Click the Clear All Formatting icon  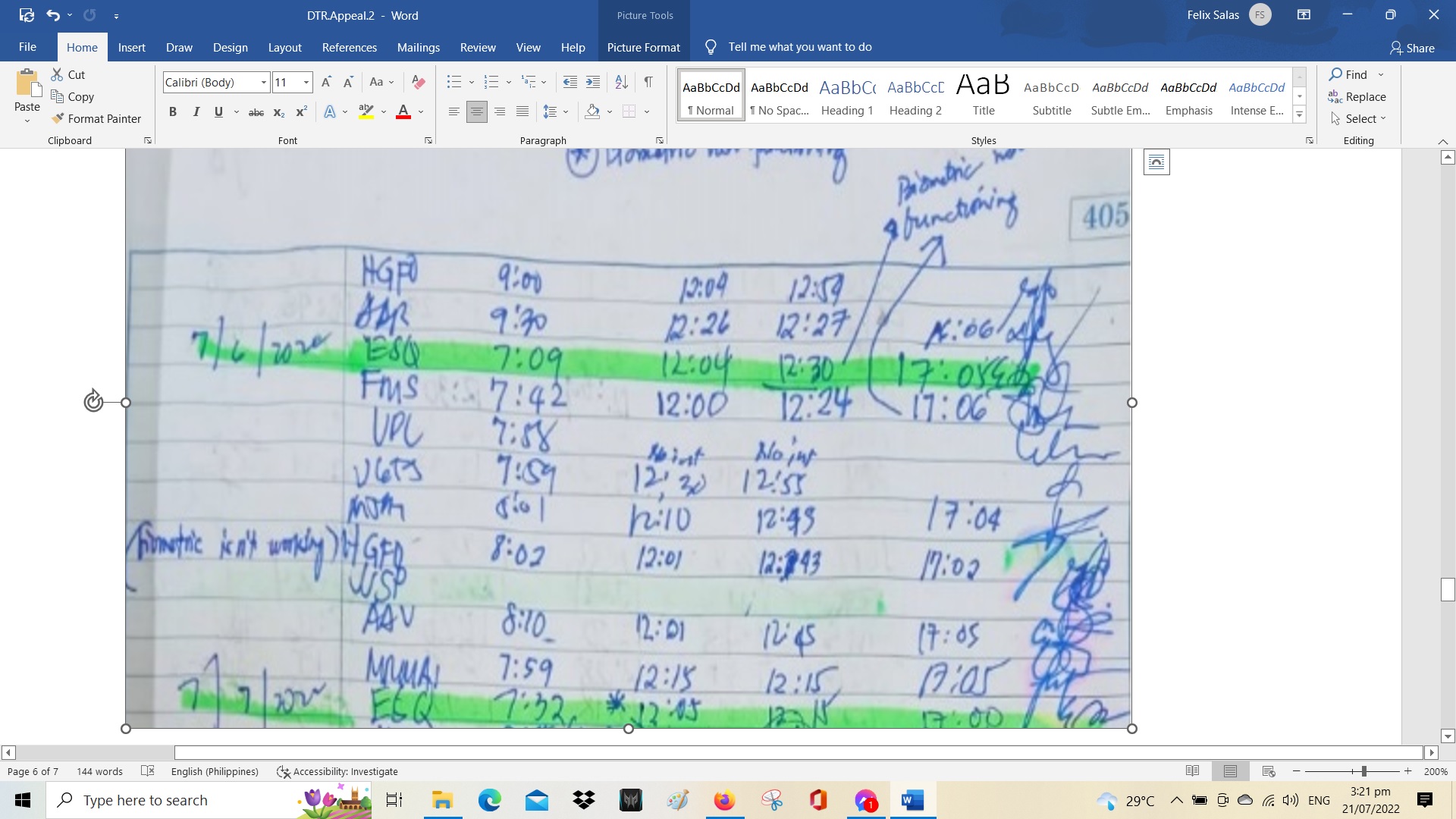coord(418,82)
